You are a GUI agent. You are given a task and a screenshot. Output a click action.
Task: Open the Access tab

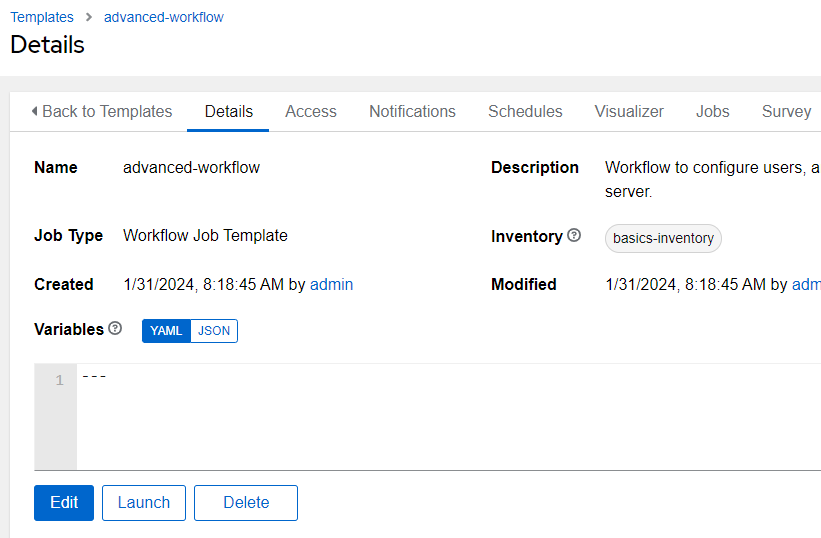[311, 111]
